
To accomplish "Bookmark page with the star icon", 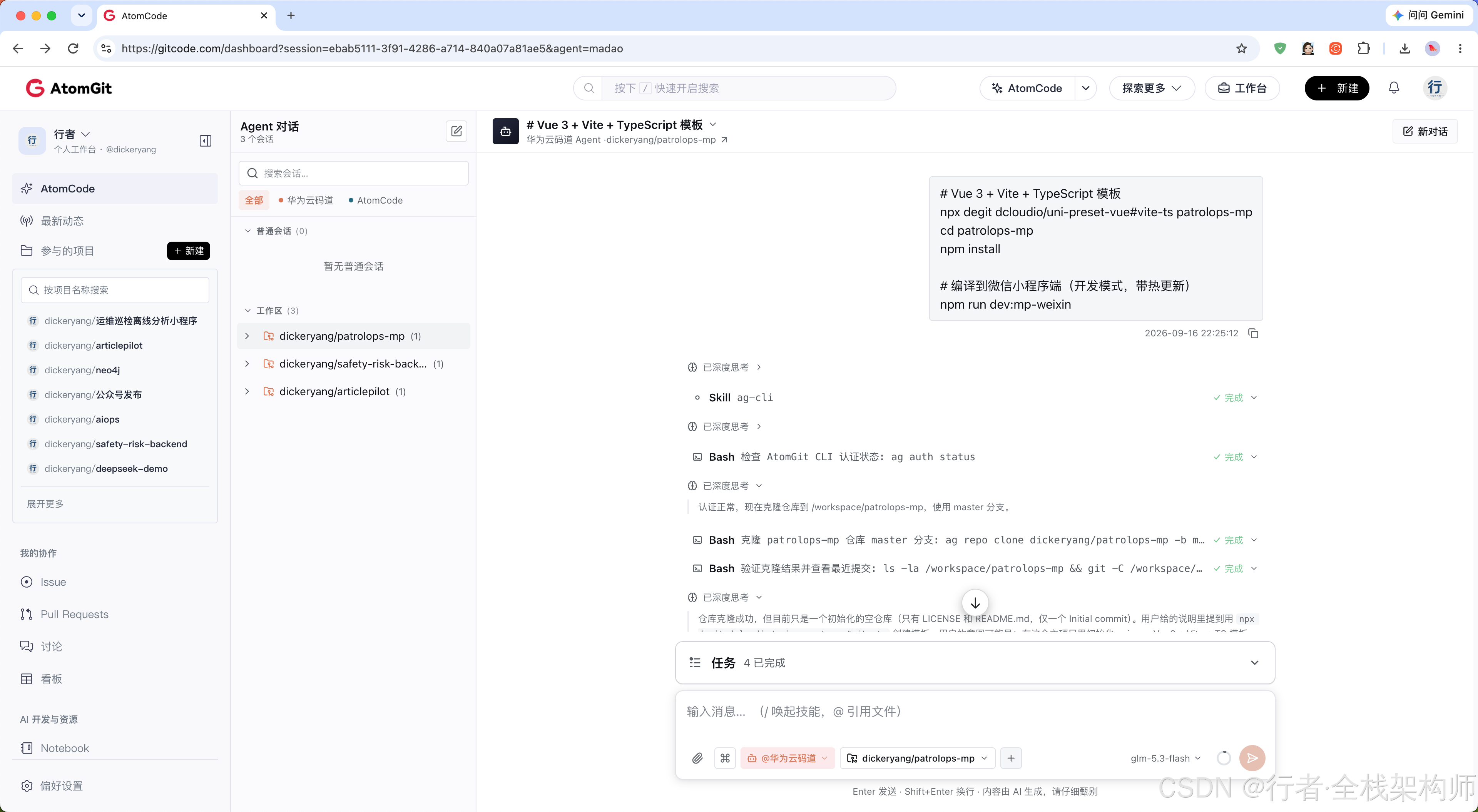I will tap(1242, 49).
